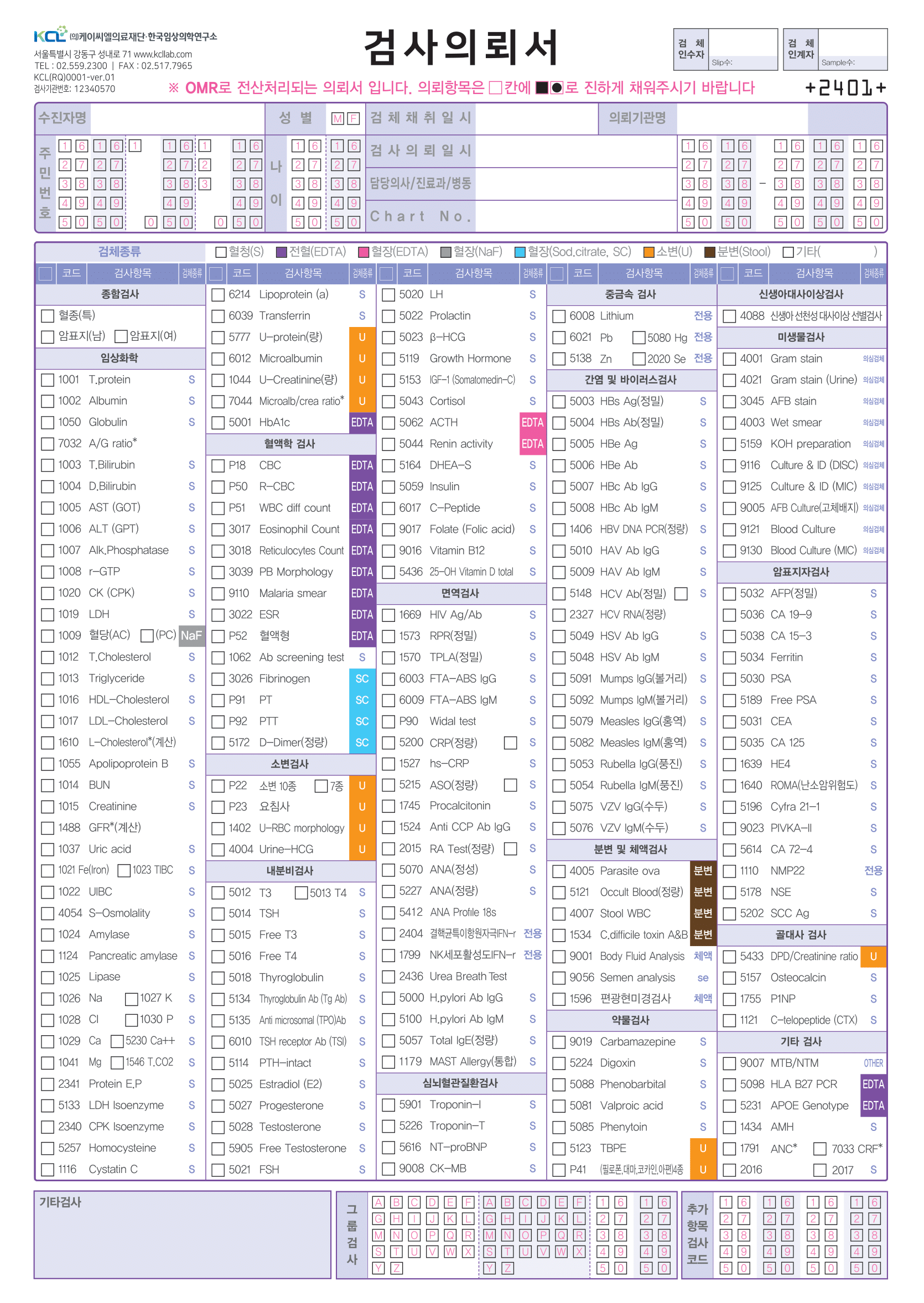The image size is (924, 1303).
Task: Check the 5003 HBs Ag(정밀) box
Action: click(559, 402)
